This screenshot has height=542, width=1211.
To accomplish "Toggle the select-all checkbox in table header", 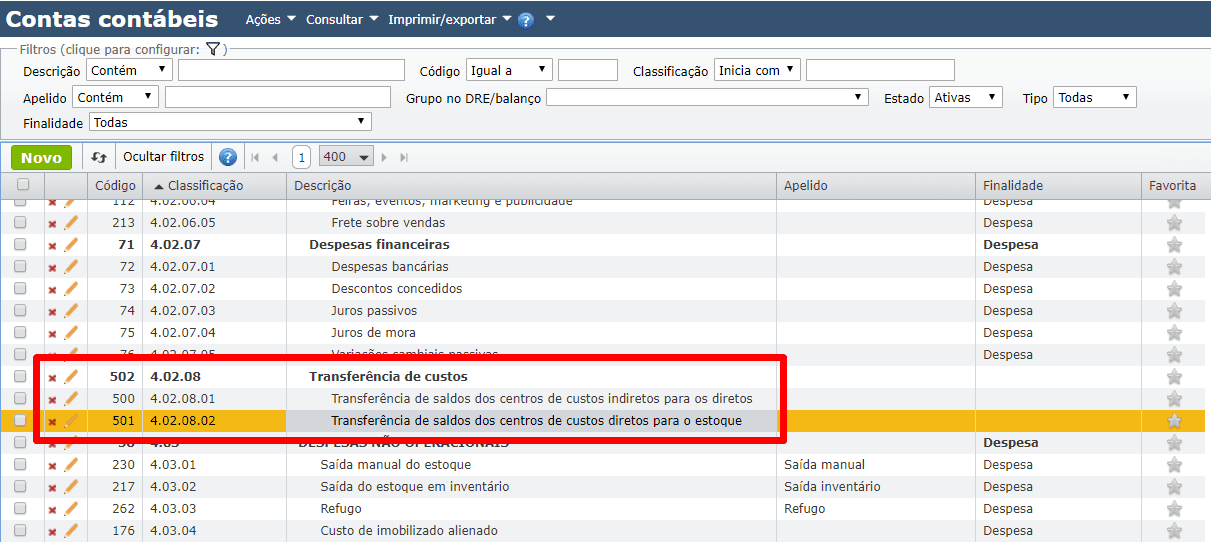I will coord(23,185).
